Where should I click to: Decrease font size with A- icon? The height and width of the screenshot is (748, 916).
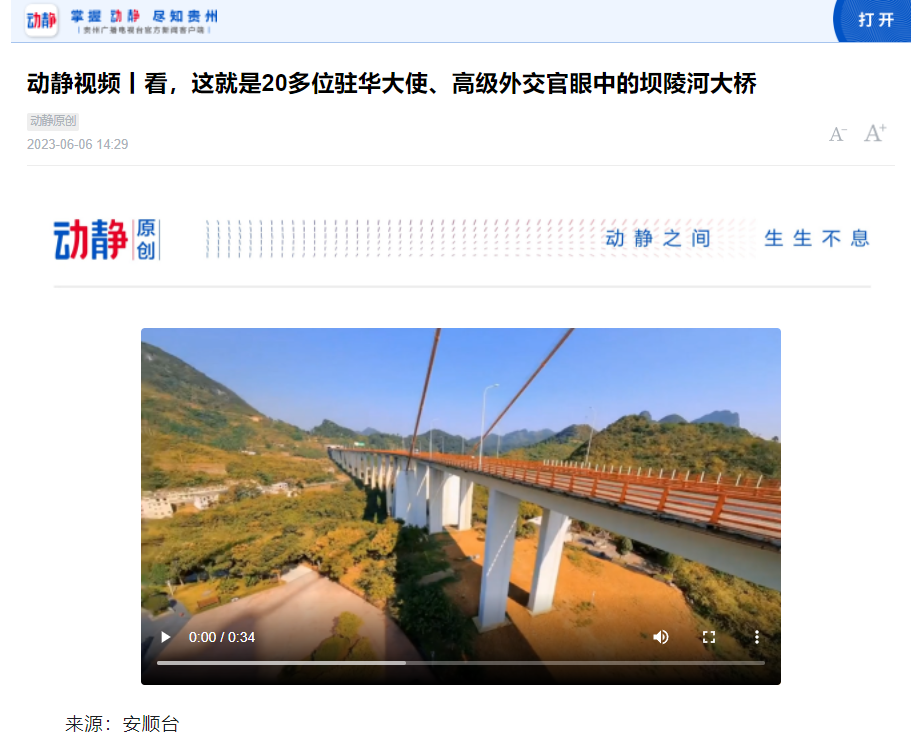838,134
